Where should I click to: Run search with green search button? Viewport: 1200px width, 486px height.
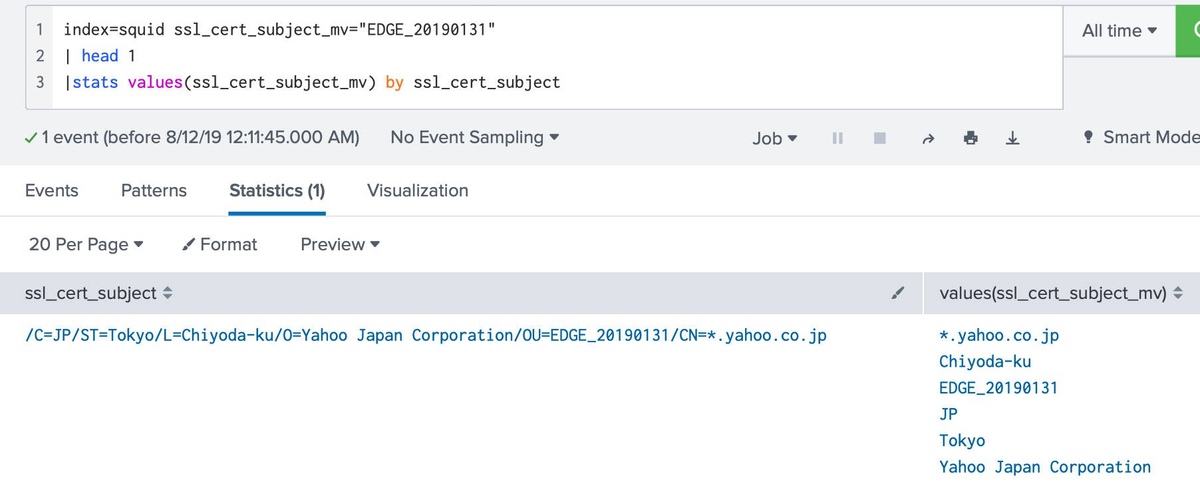tap(1190, 29)
